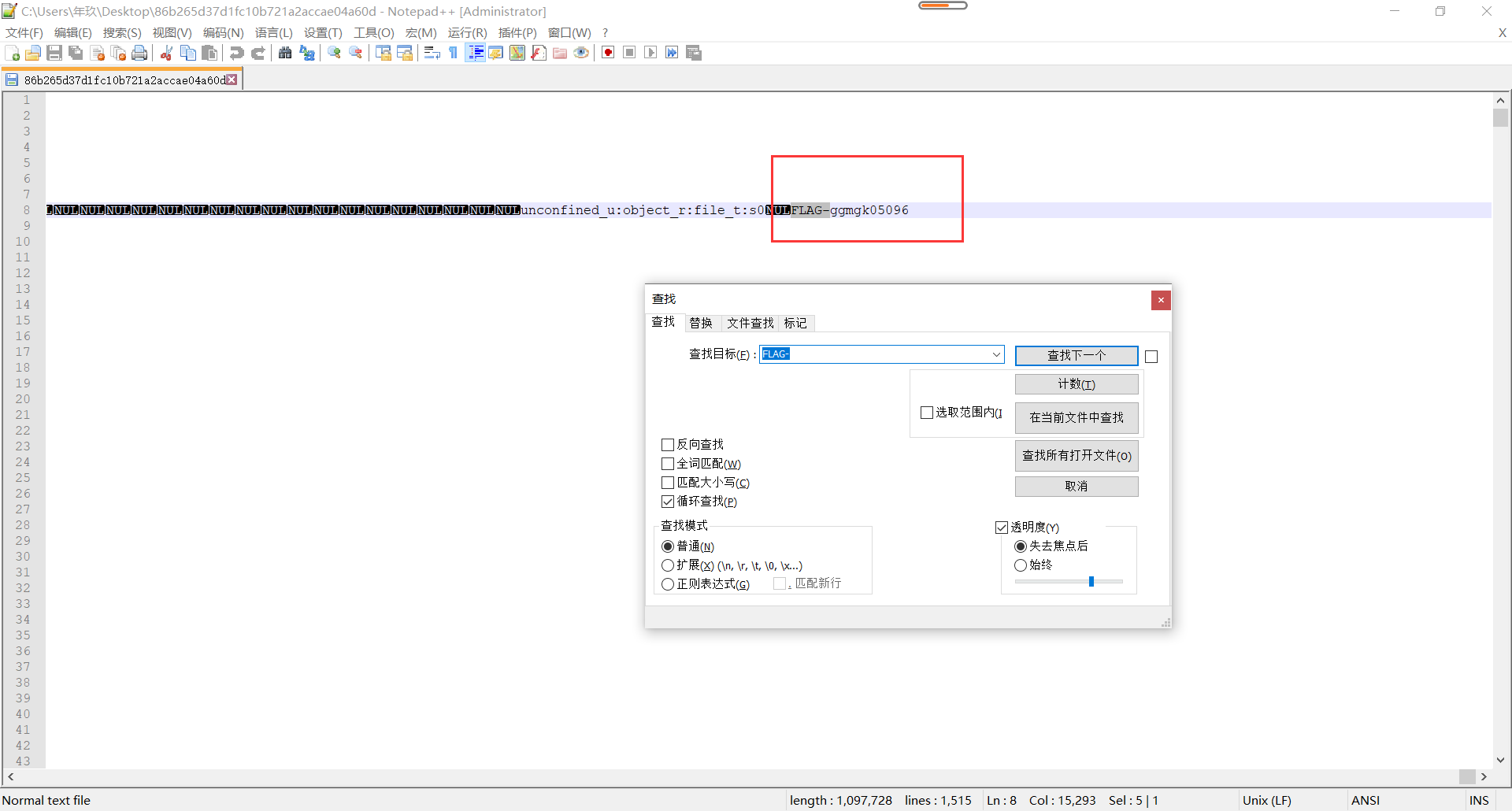Click in 查找目标 input field
The width and height of the screenshot is (1512, 811).
click(x=881, y=354)
